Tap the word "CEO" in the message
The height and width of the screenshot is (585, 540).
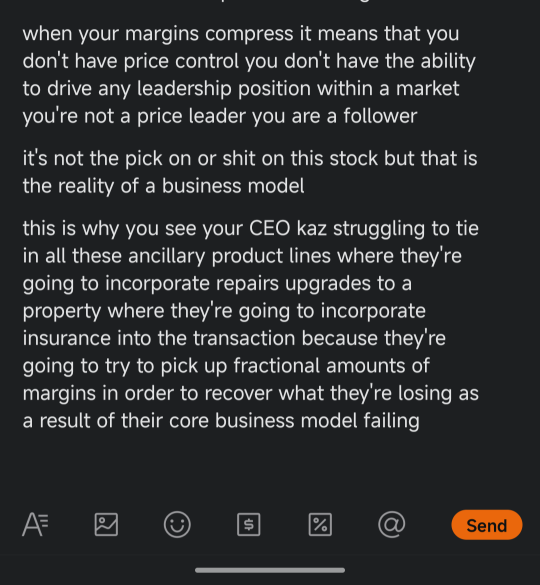269,228
